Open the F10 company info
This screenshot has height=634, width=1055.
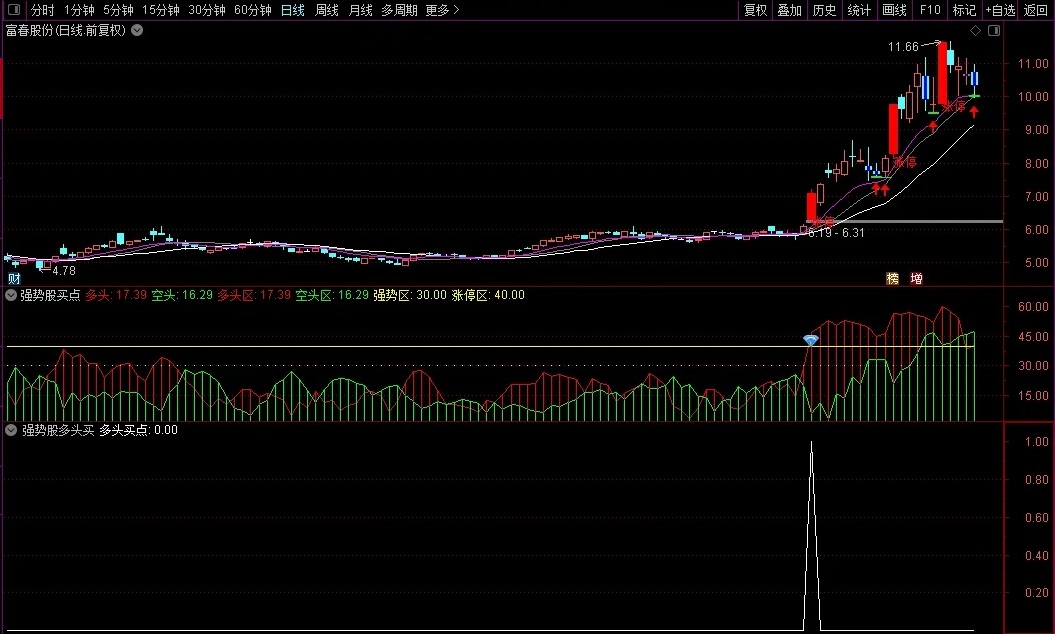click(930, 10)
